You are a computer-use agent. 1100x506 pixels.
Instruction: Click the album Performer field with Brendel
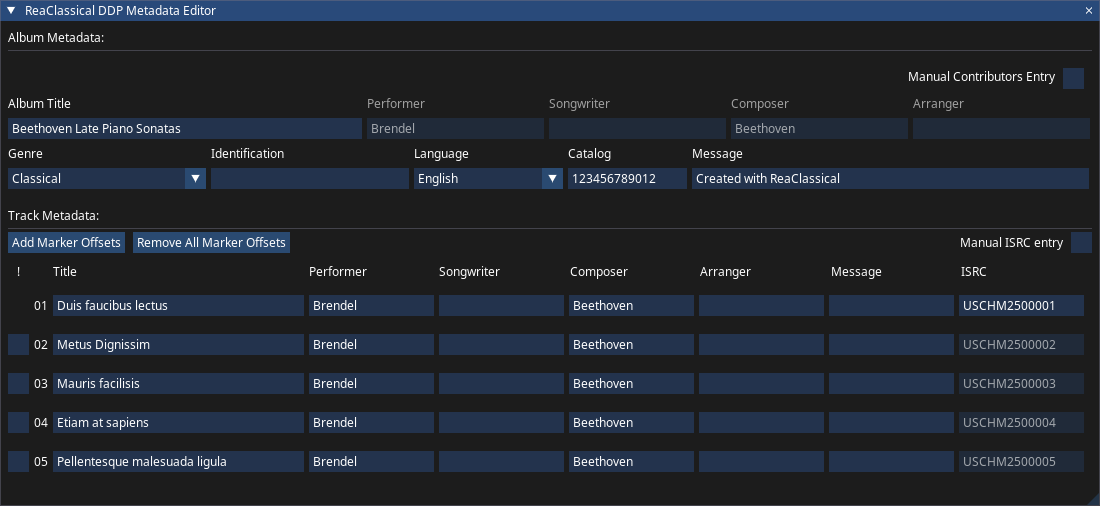pos(455,128)
